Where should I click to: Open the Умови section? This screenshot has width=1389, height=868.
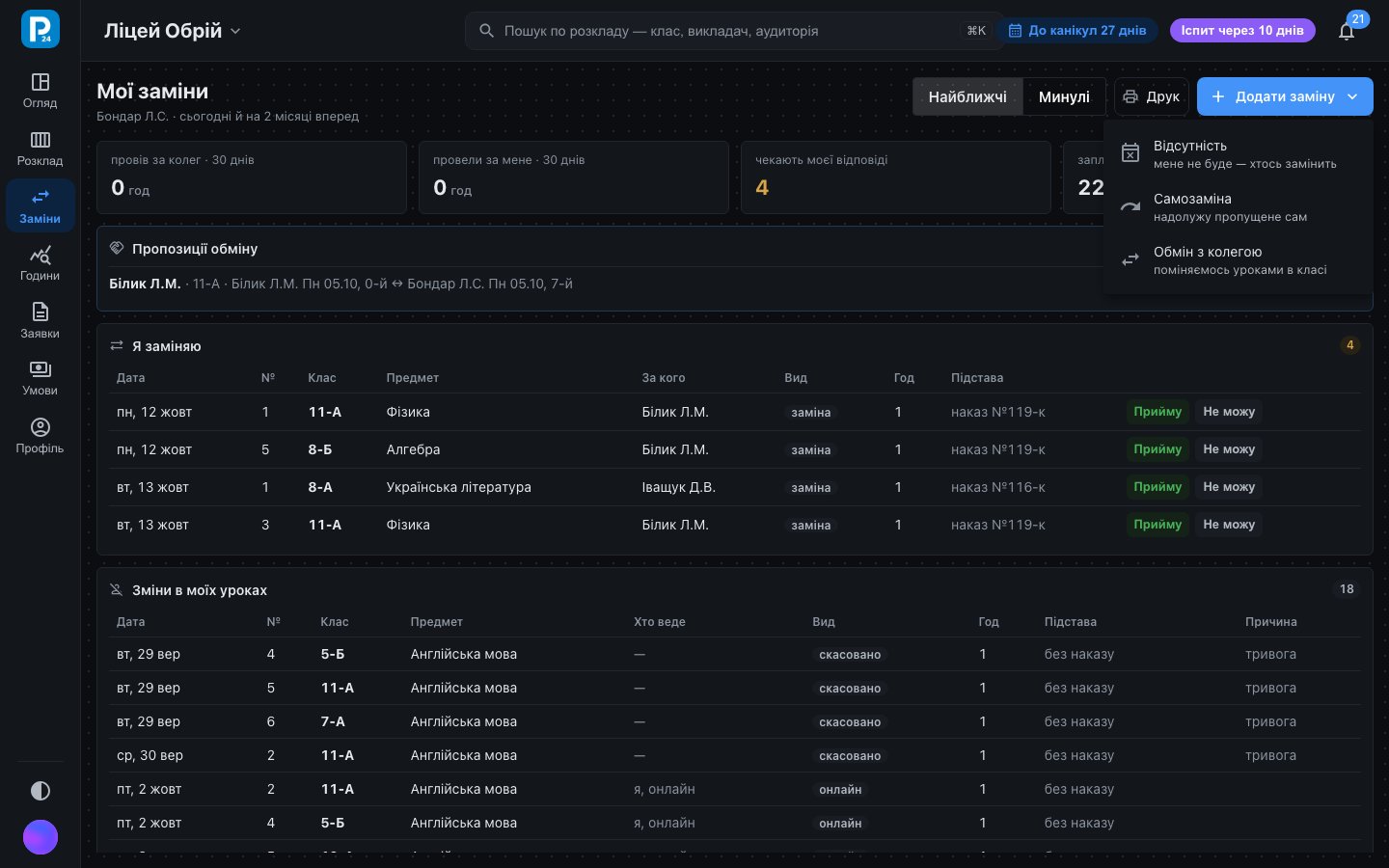[41, 378]
